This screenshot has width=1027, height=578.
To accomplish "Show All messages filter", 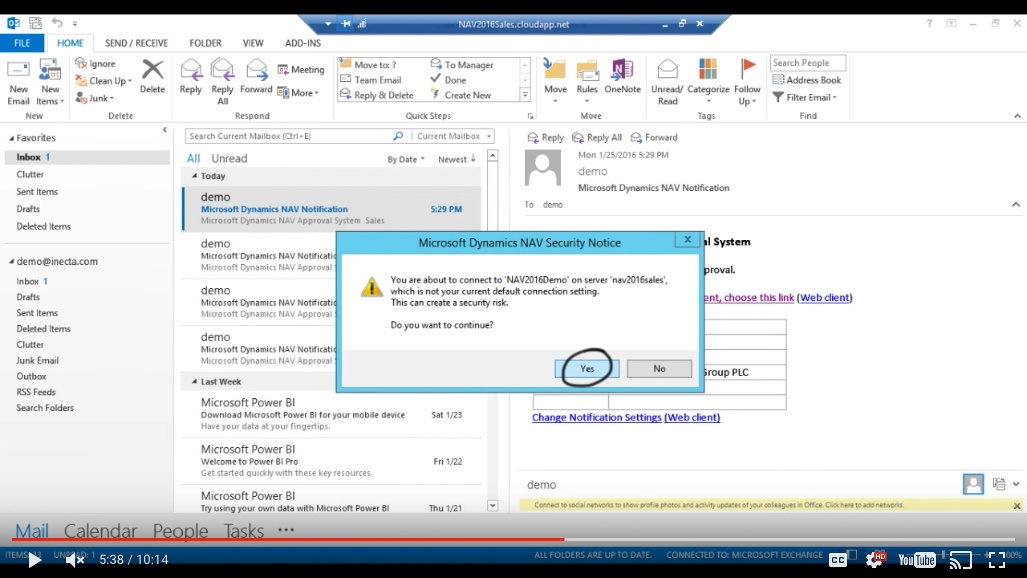I will coord(193,159).
